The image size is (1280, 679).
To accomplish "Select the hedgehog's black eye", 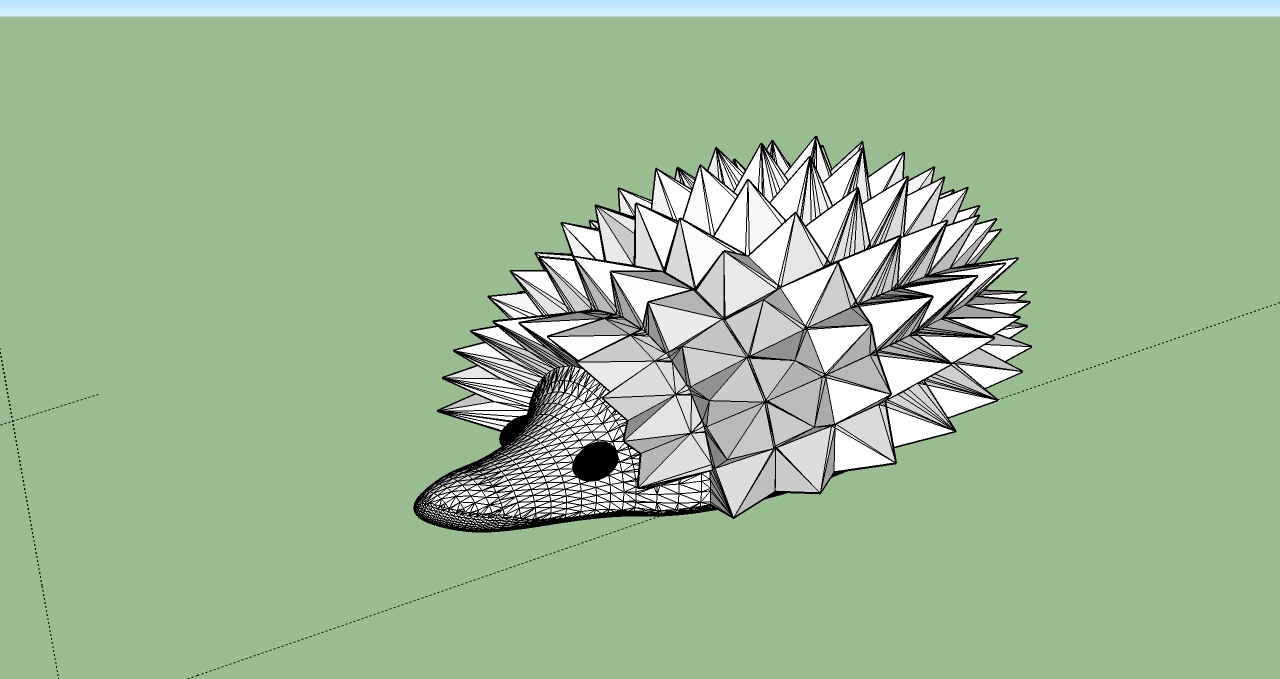I will (x=597, y=463).
